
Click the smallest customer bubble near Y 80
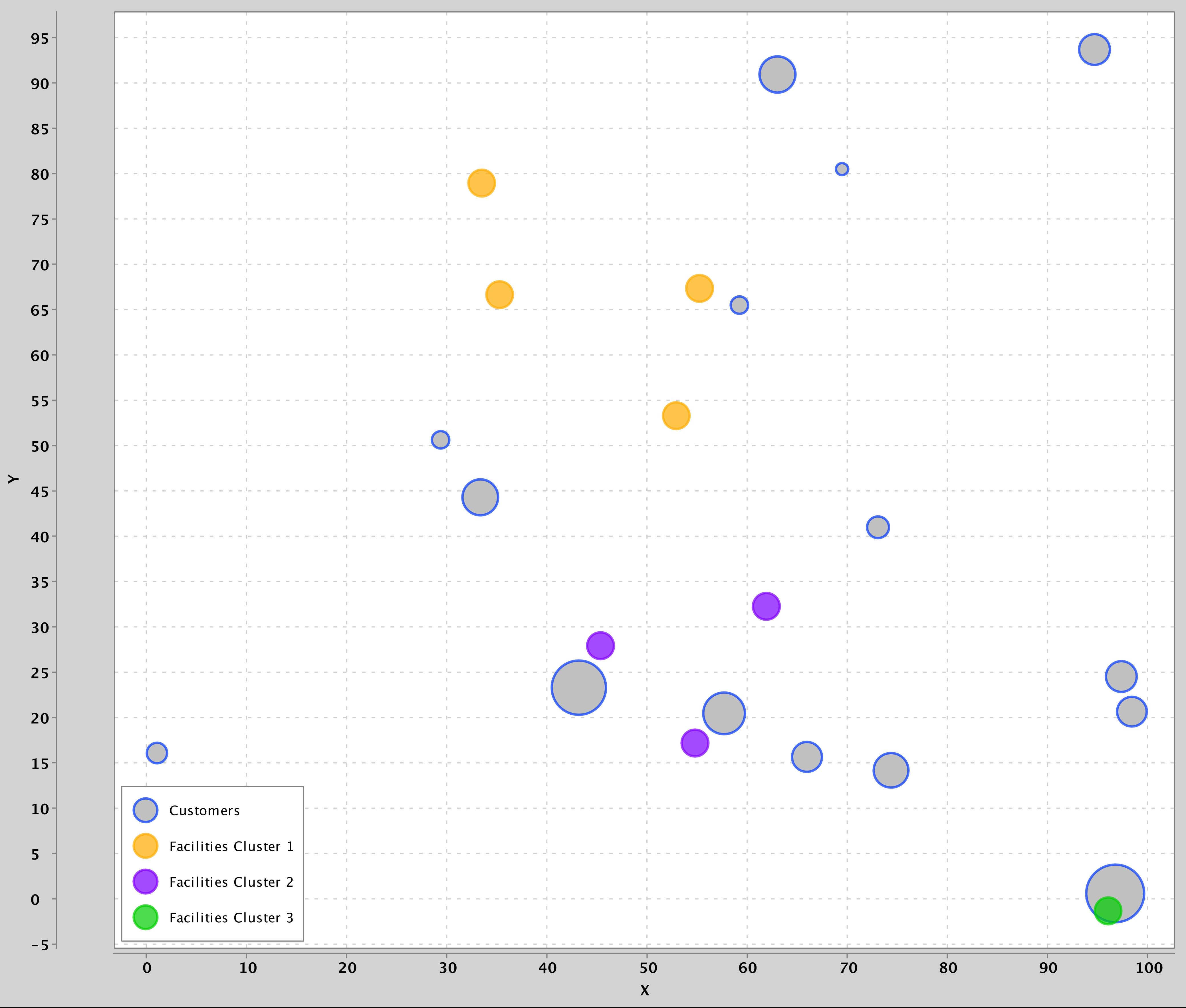[842, 169]
